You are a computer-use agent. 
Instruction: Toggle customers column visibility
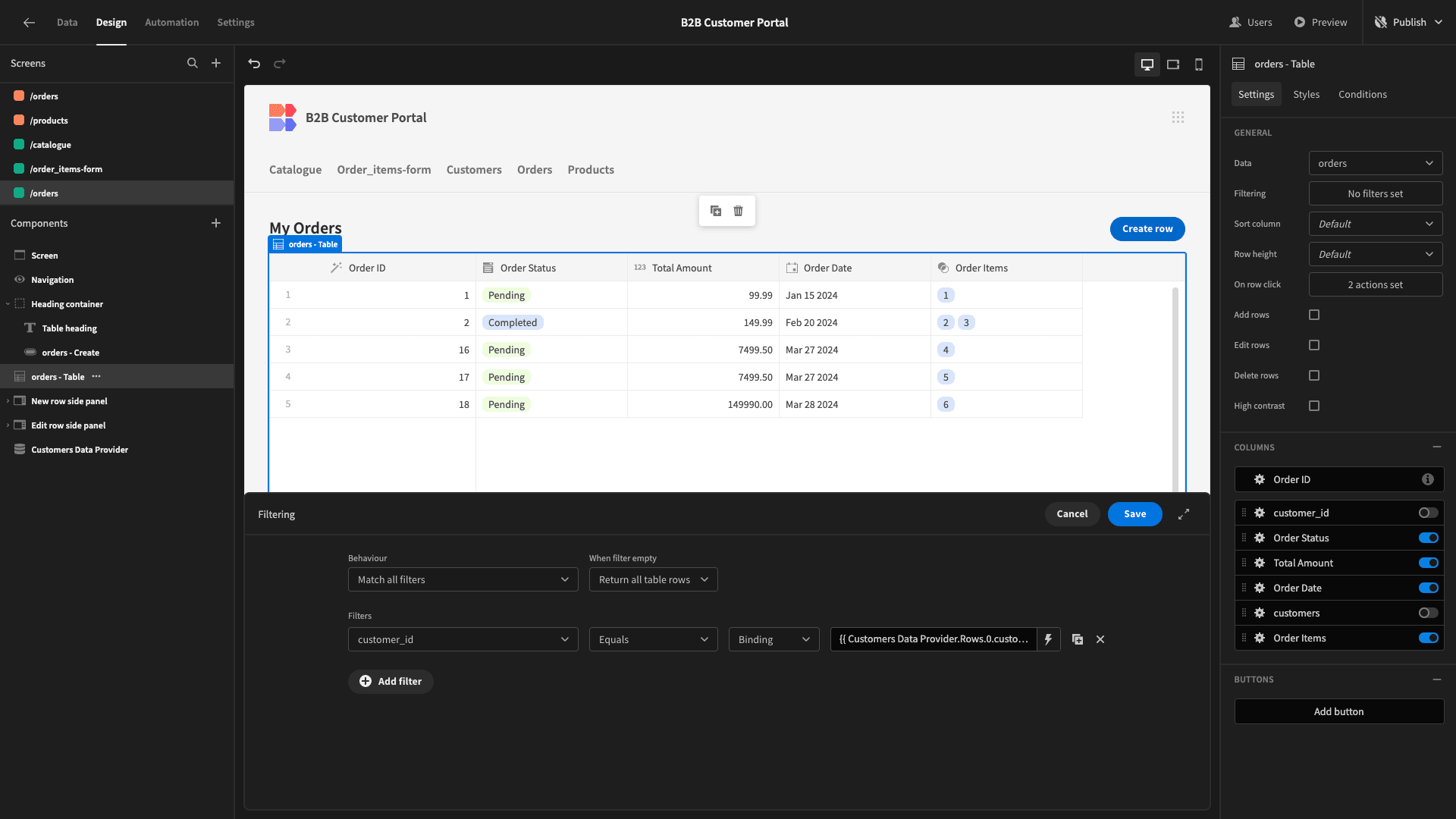[1429, 613]
